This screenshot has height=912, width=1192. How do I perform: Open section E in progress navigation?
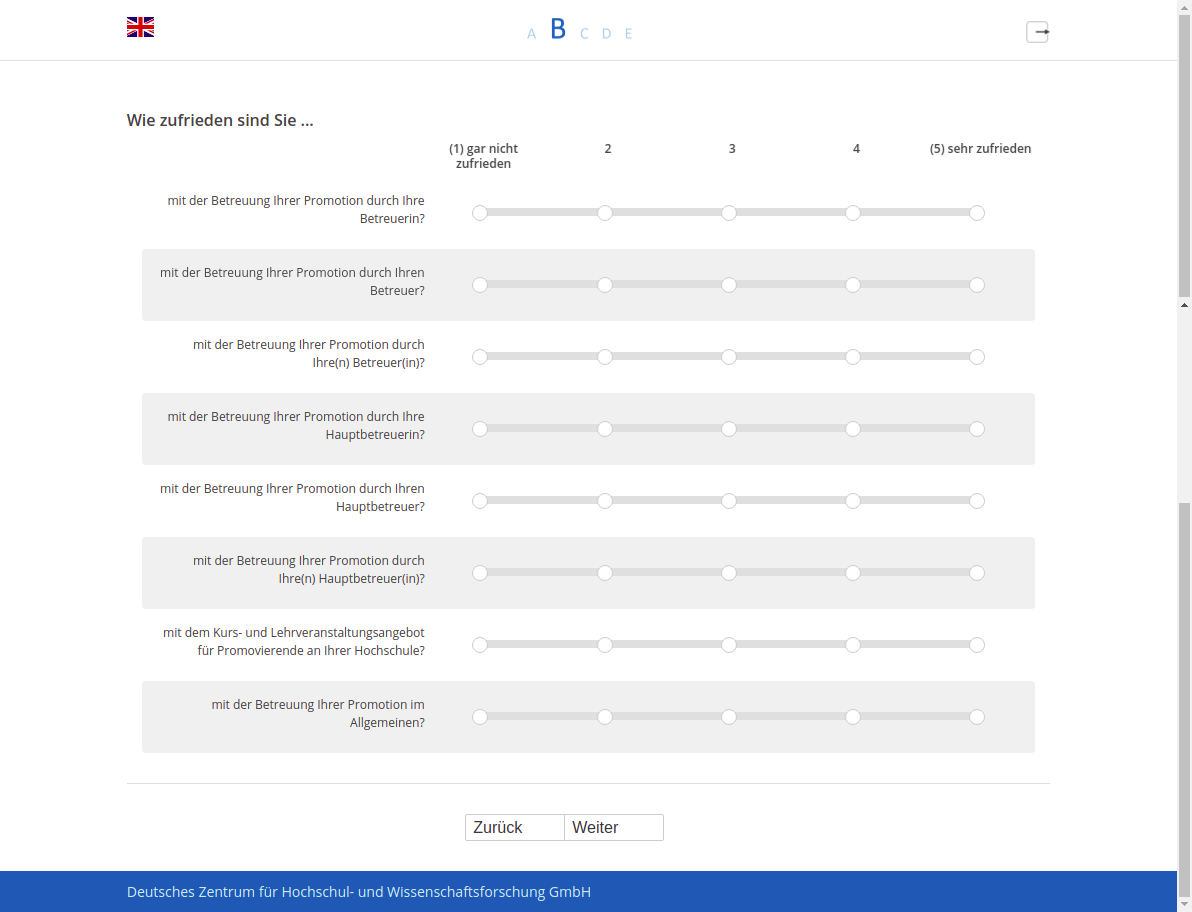[x=629, y=33]
